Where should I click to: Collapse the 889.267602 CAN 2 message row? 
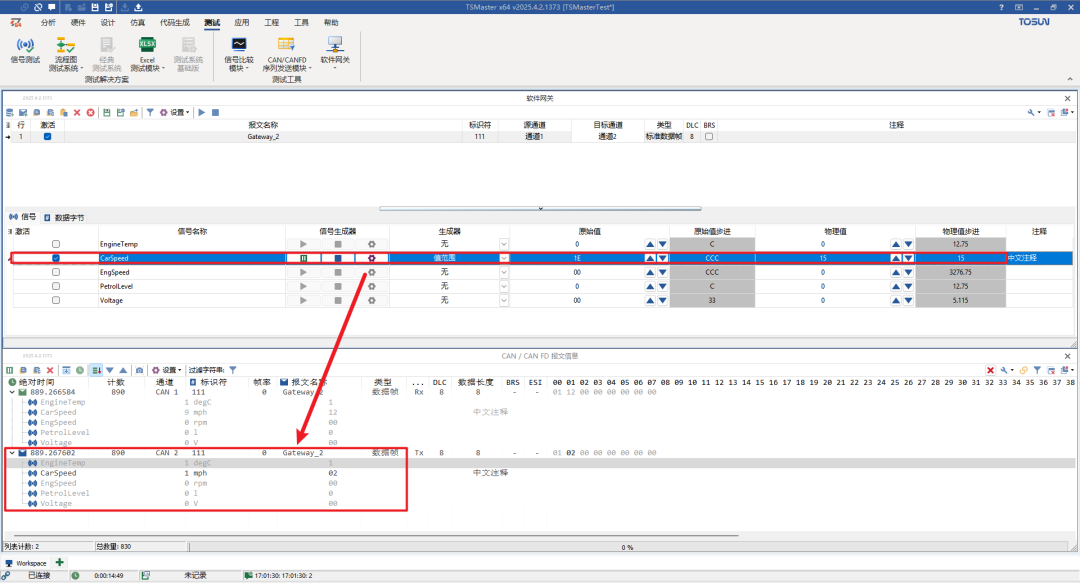pyautogui.click(x=12, y=453)
